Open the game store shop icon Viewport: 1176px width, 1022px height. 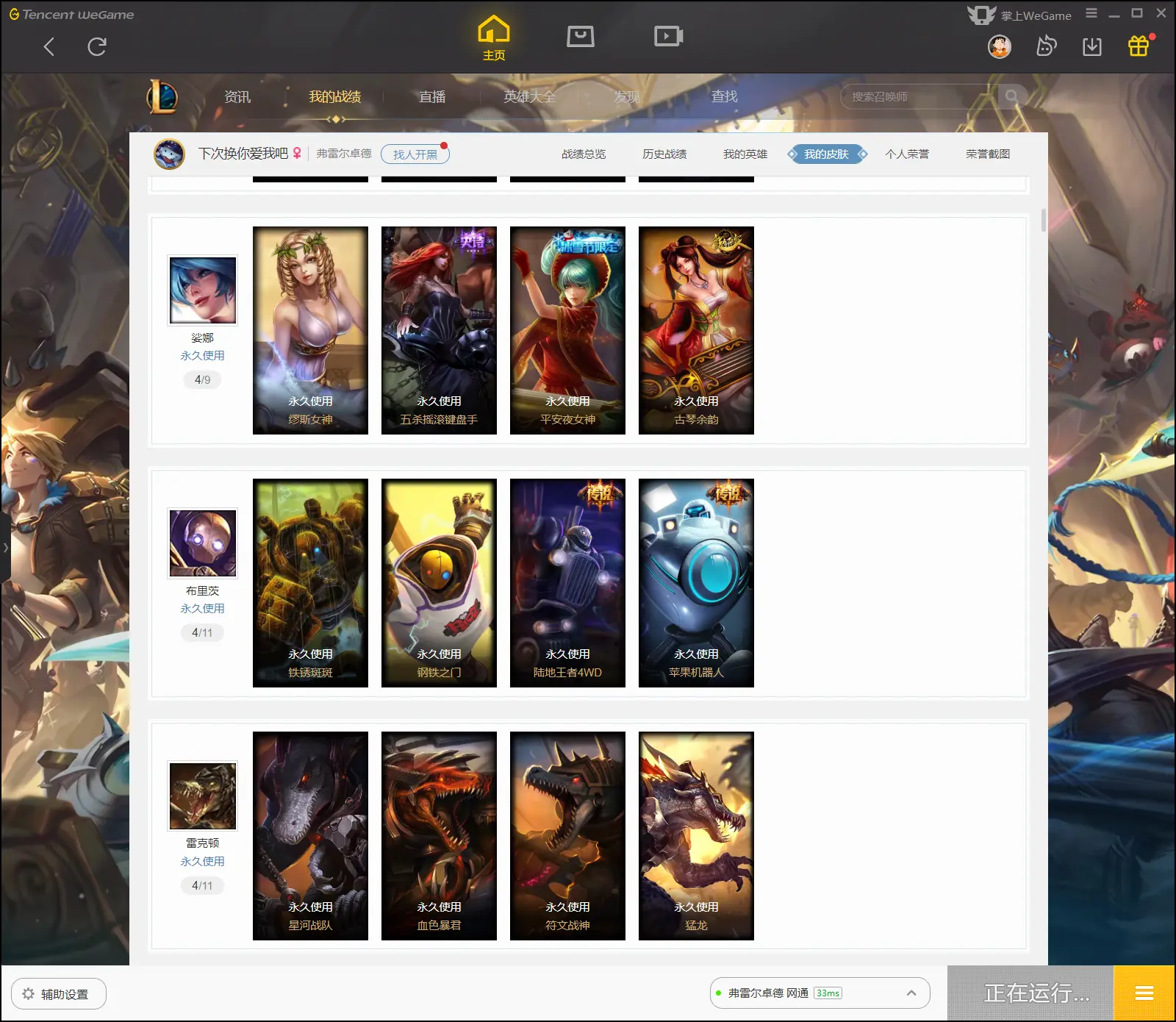(581, 36)
